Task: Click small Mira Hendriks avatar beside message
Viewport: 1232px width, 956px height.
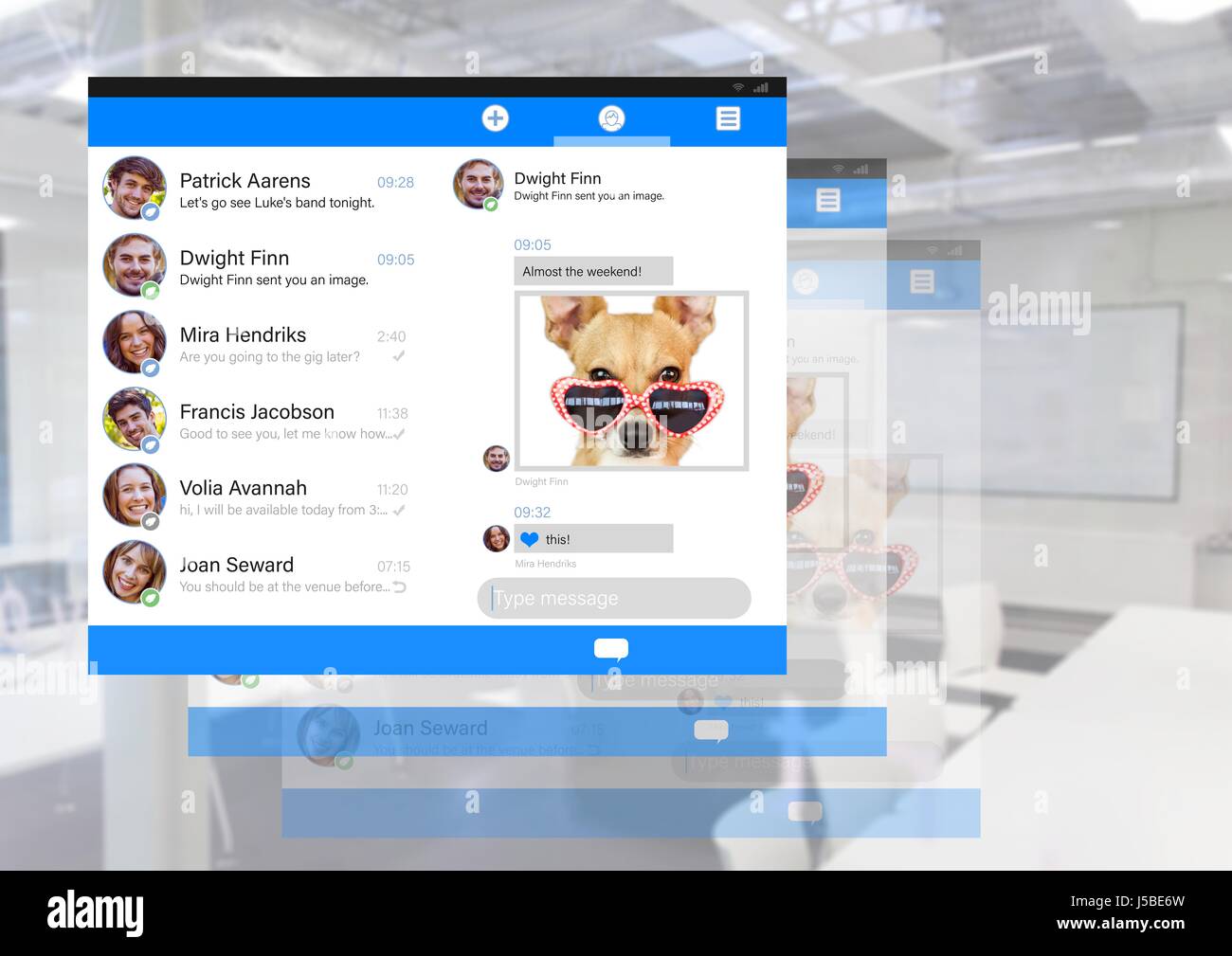Action: click(x=497, y=538)
